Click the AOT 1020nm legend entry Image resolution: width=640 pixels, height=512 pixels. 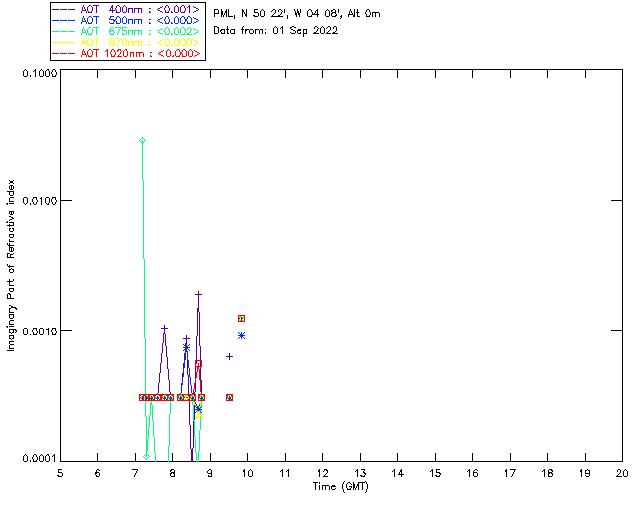point(127,53)
